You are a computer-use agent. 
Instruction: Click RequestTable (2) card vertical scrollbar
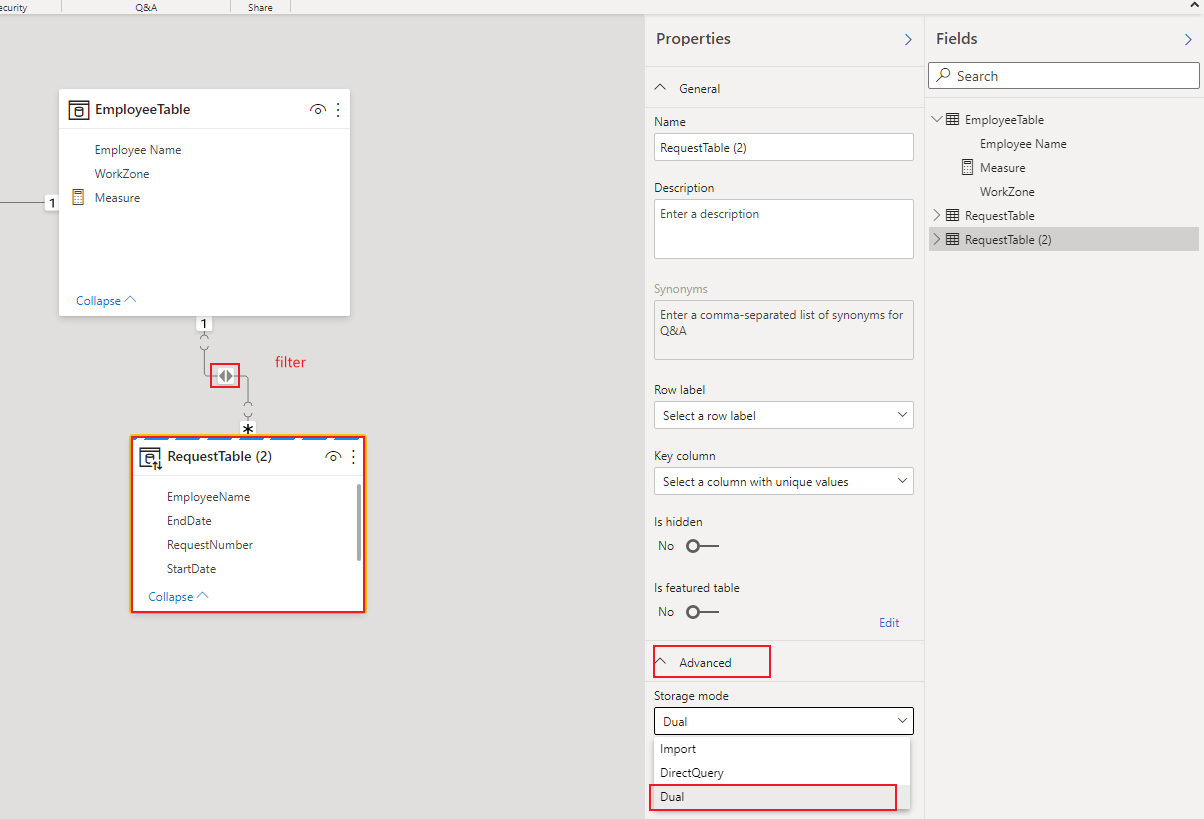(x=359, y=522)
